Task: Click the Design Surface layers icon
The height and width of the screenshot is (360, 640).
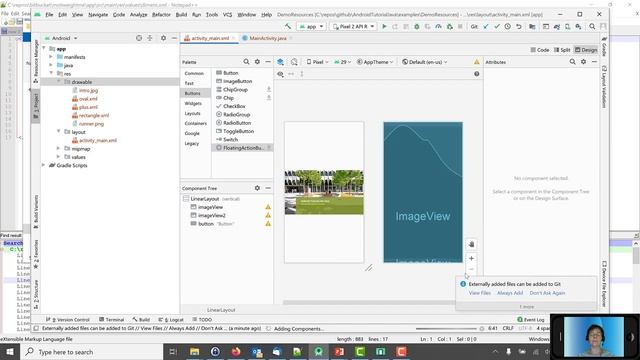Action: tap(280, 62)
